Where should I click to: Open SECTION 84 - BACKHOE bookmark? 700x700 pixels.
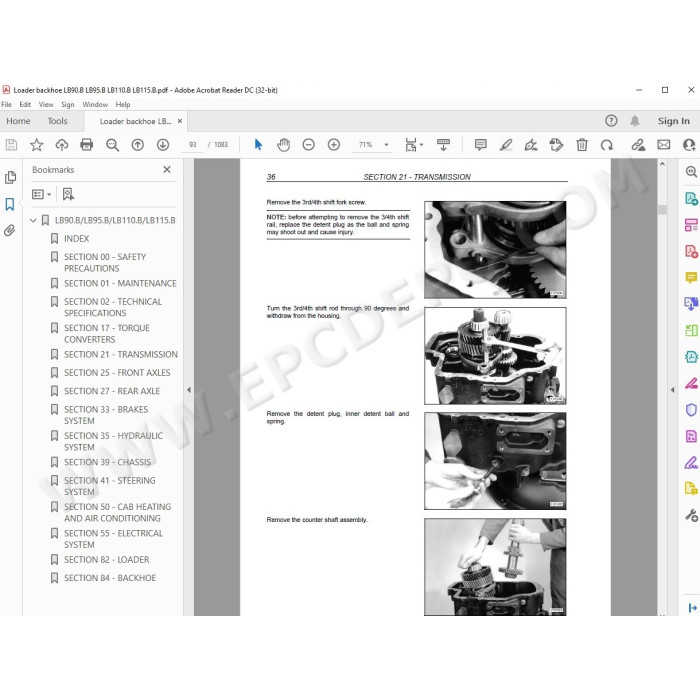[110, 578]
